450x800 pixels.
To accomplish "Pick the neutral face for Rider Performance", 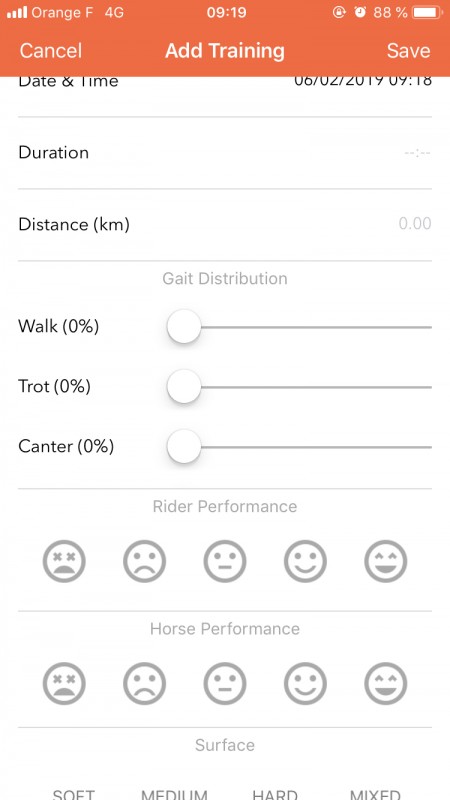I will [x=225, y=561].
